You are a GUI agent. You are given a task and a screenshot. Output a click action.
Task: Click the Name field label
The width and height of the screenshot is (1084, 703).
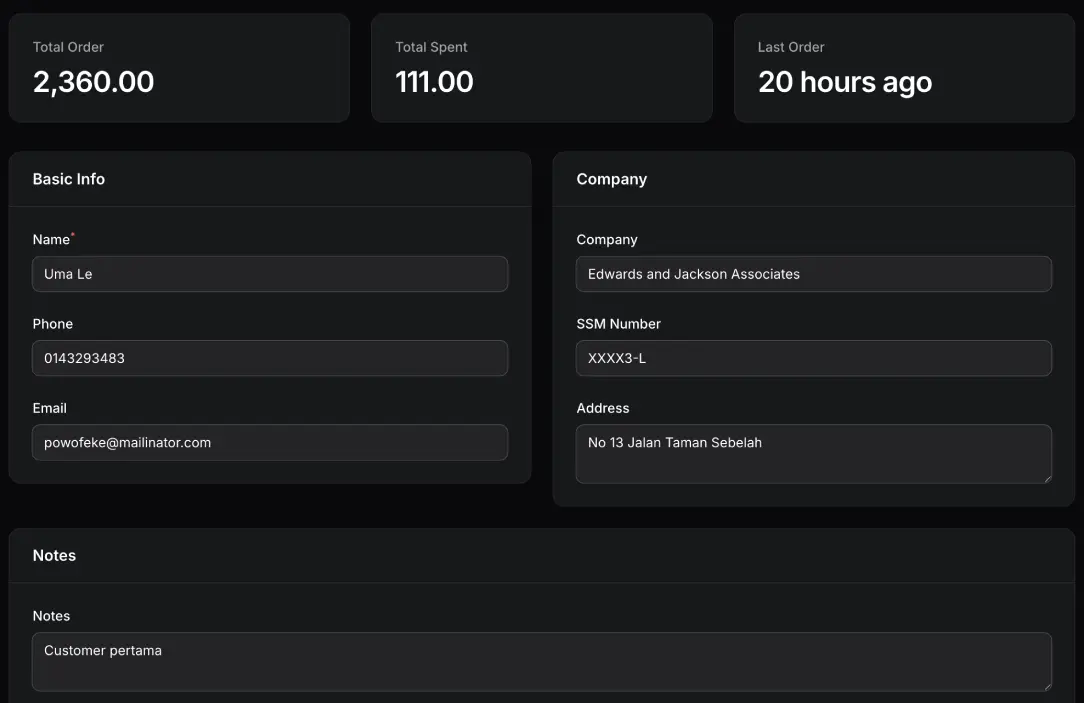pos(51,239)
